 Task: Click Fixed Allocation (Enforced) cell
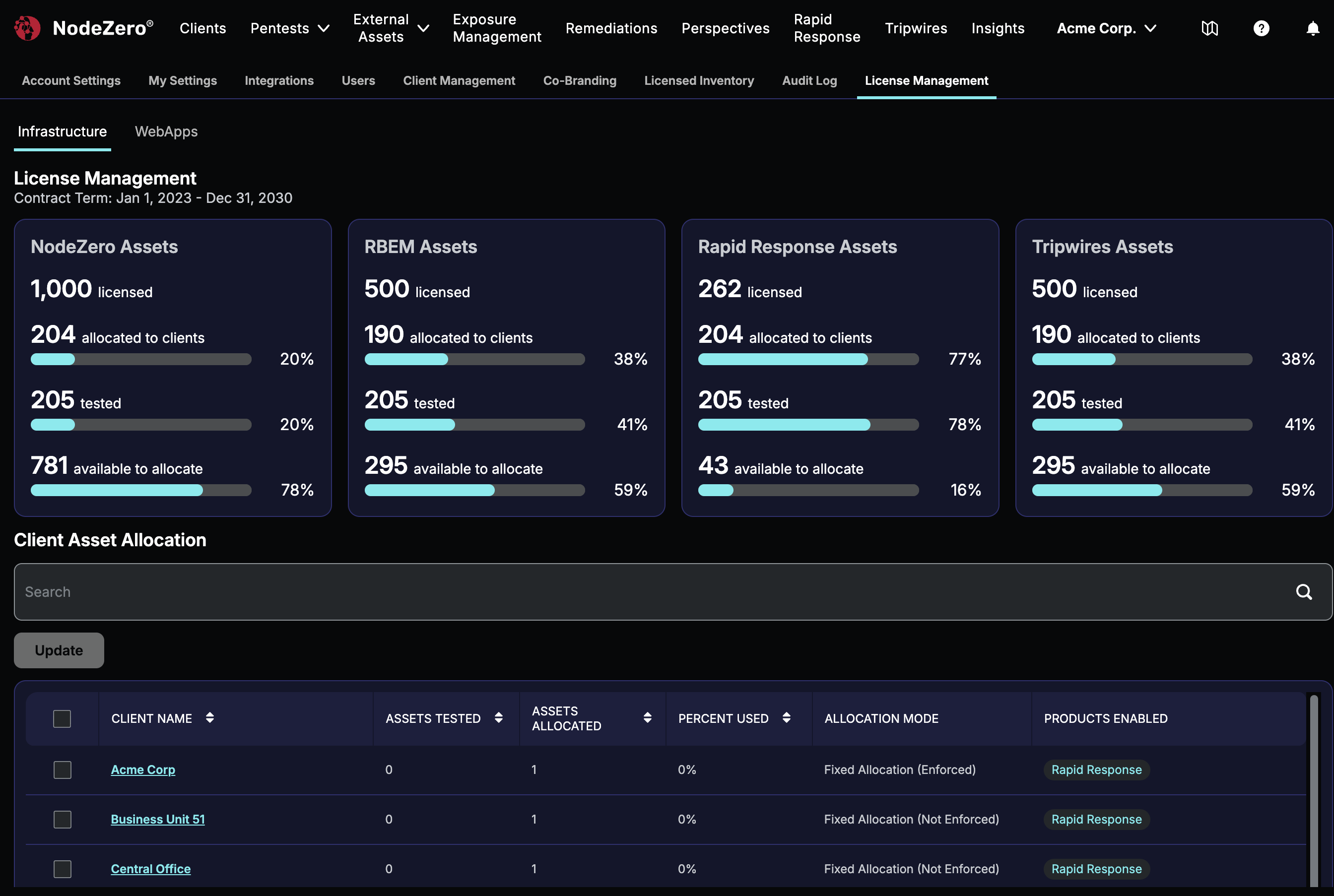coord(900,769)
